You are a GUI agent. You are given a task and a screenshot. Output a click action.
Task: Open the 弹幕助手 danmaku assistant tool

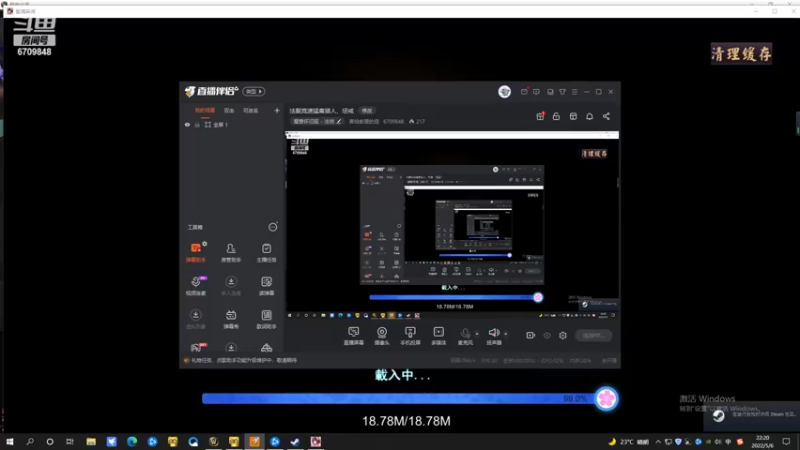pos(196,252)
